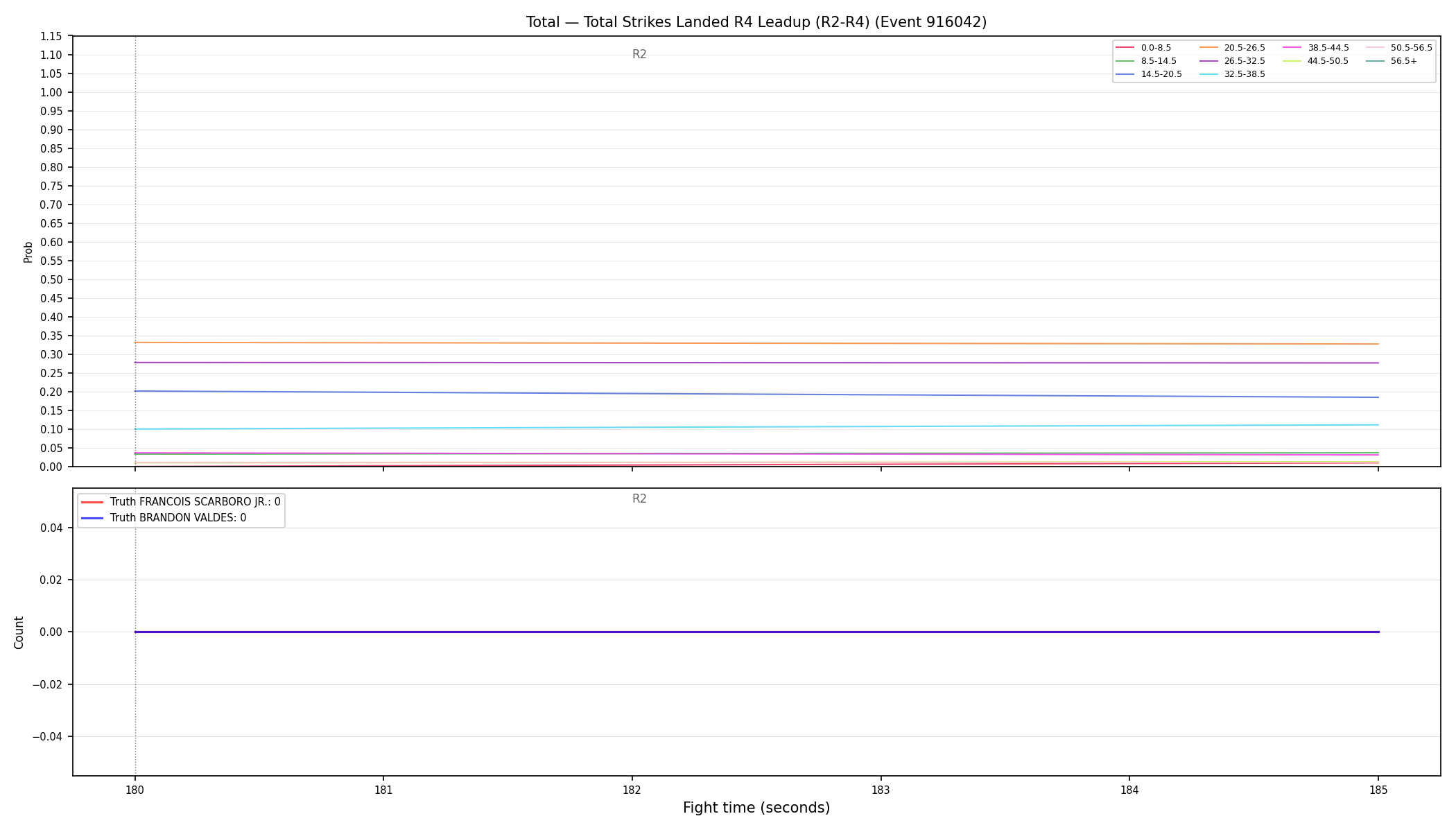The width and height of the screenshot is (1456, 832).
Task: Click Count axis tick label 0.04
Action: [51, 528]
